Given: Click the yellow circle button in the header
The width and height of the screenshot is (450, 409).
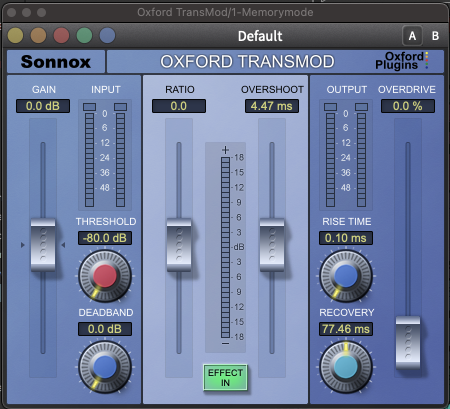Looking at the screenshot, I should (15, 35).
